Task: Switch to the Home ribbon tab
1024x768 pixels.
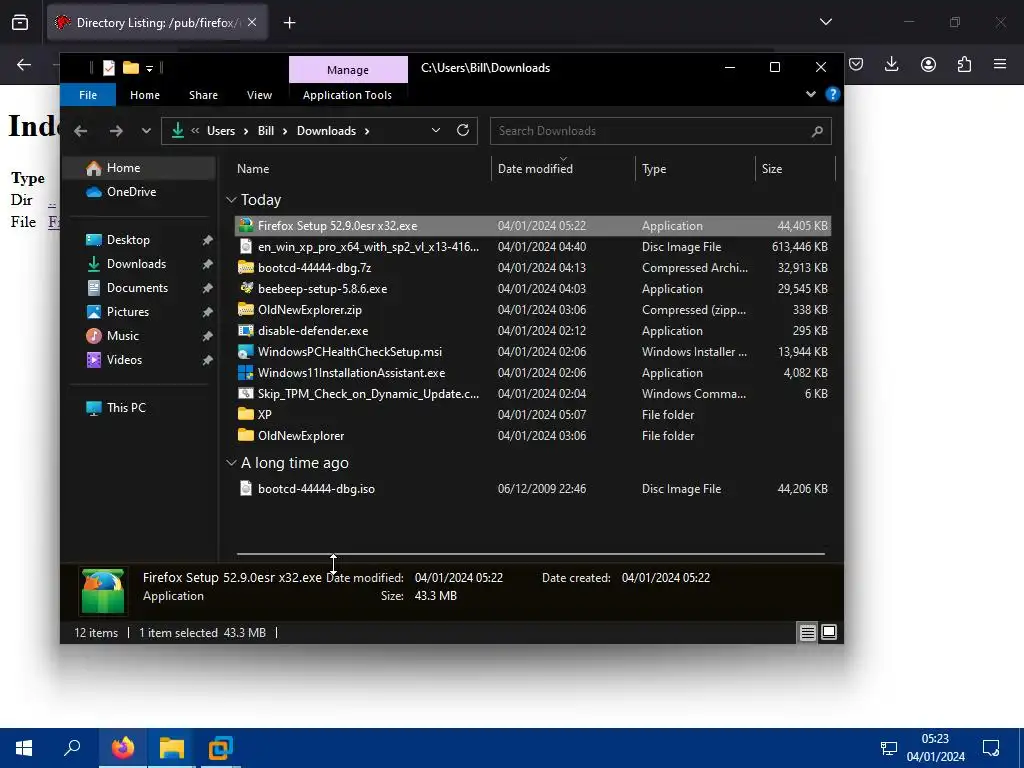Action: pos(145,95)
